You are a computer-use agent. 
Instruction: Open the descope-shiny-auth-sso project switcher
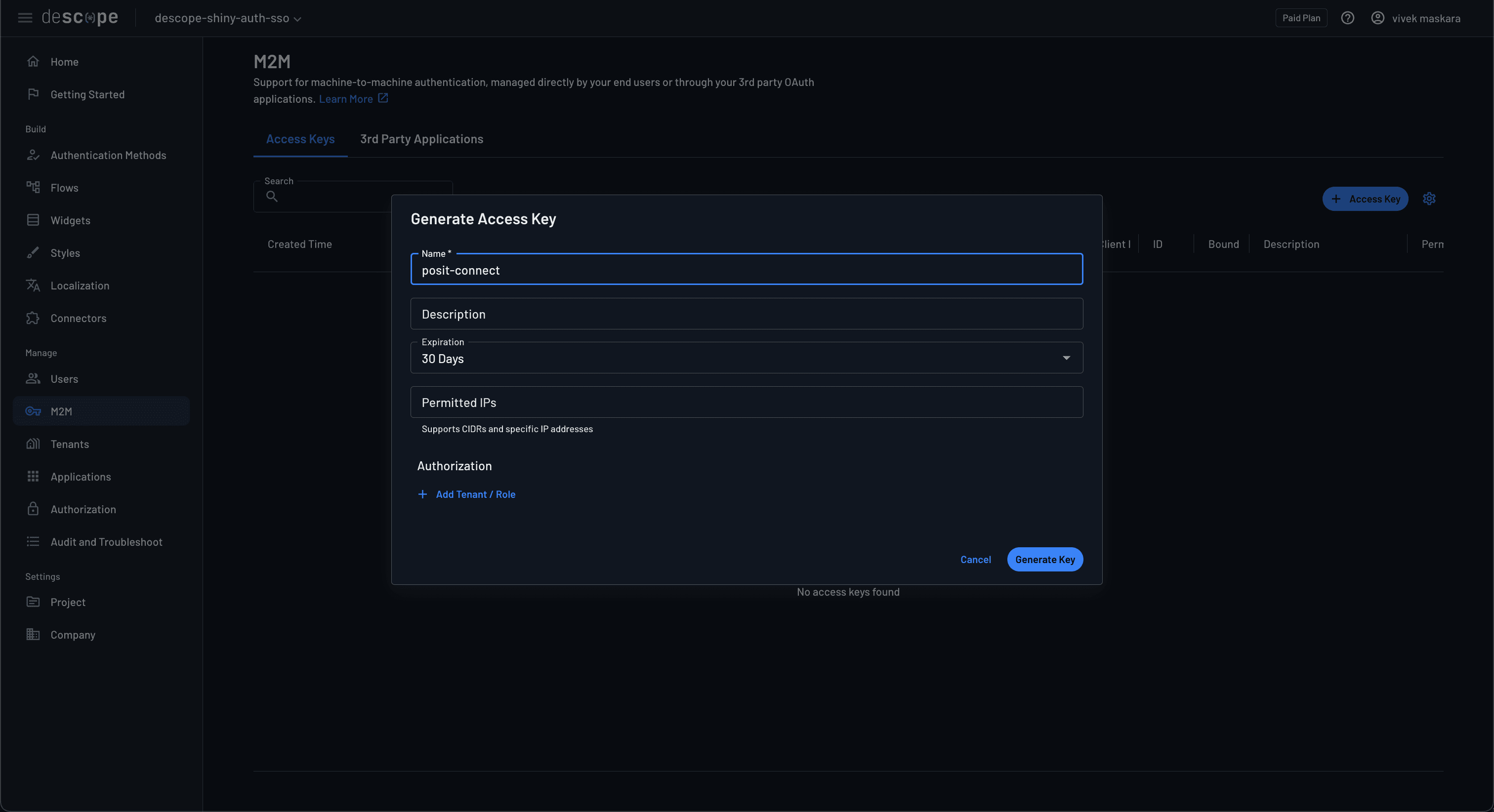(227, 18)
